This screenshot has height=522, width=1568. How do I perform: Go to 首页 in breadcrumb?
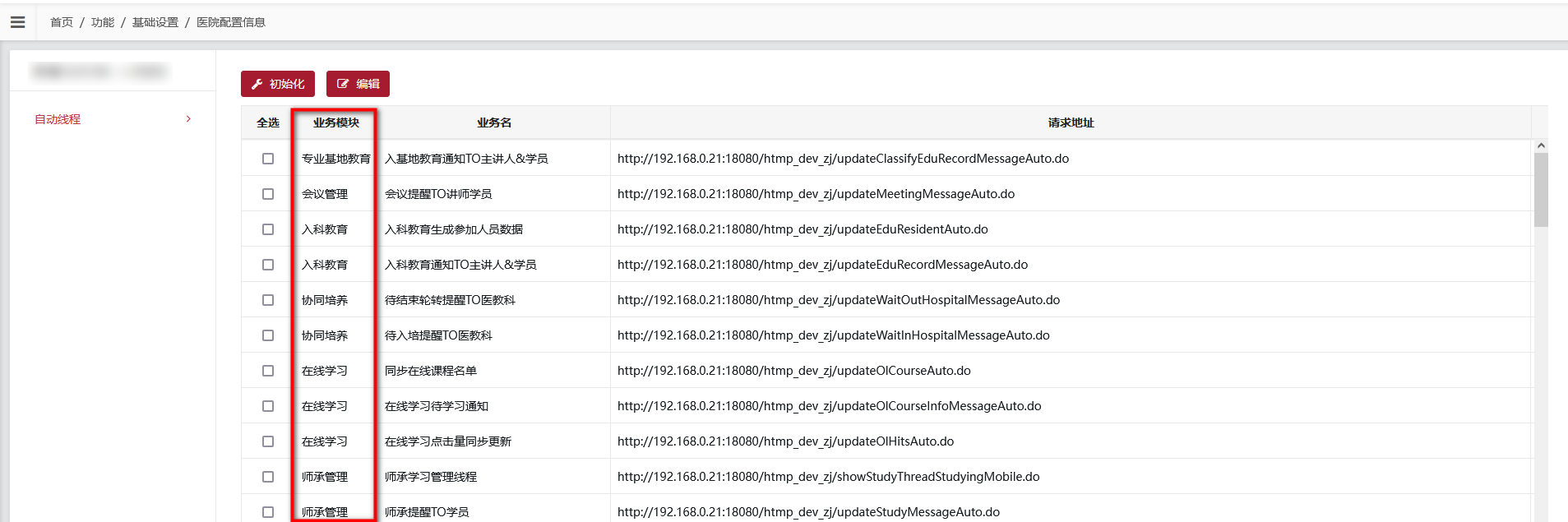pyautogui.click(x=62, y=22)
